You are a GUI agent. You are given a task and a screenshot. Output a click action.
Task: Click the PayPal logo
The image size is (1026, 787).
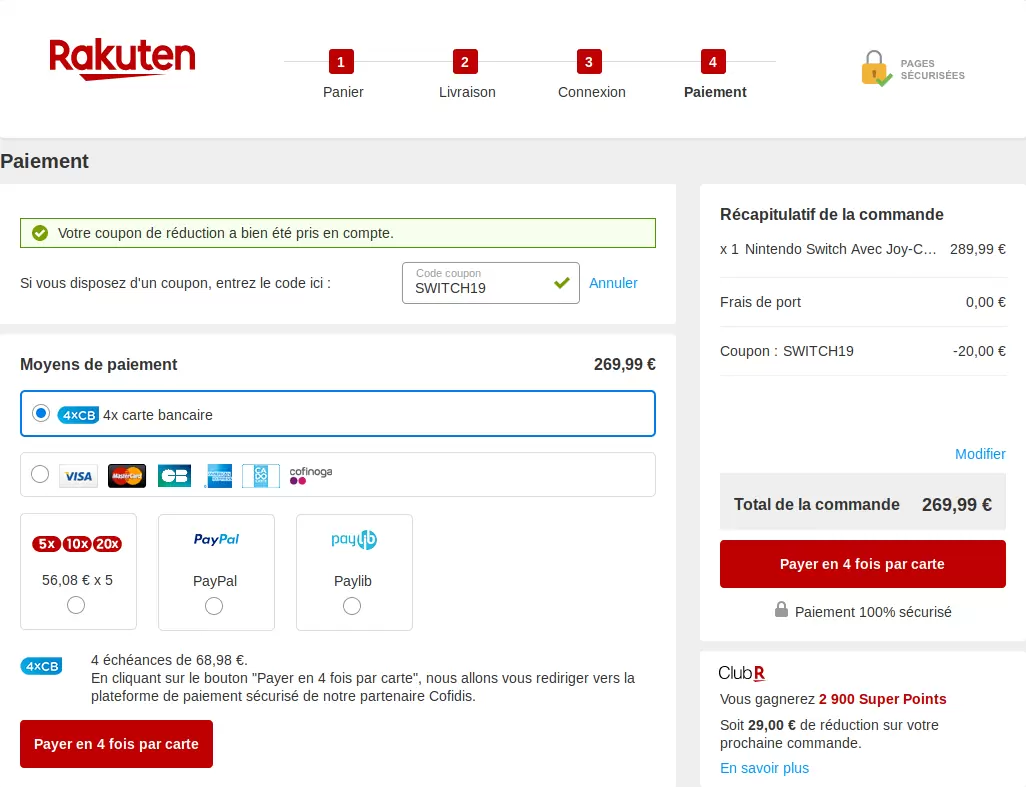[216, 540]
